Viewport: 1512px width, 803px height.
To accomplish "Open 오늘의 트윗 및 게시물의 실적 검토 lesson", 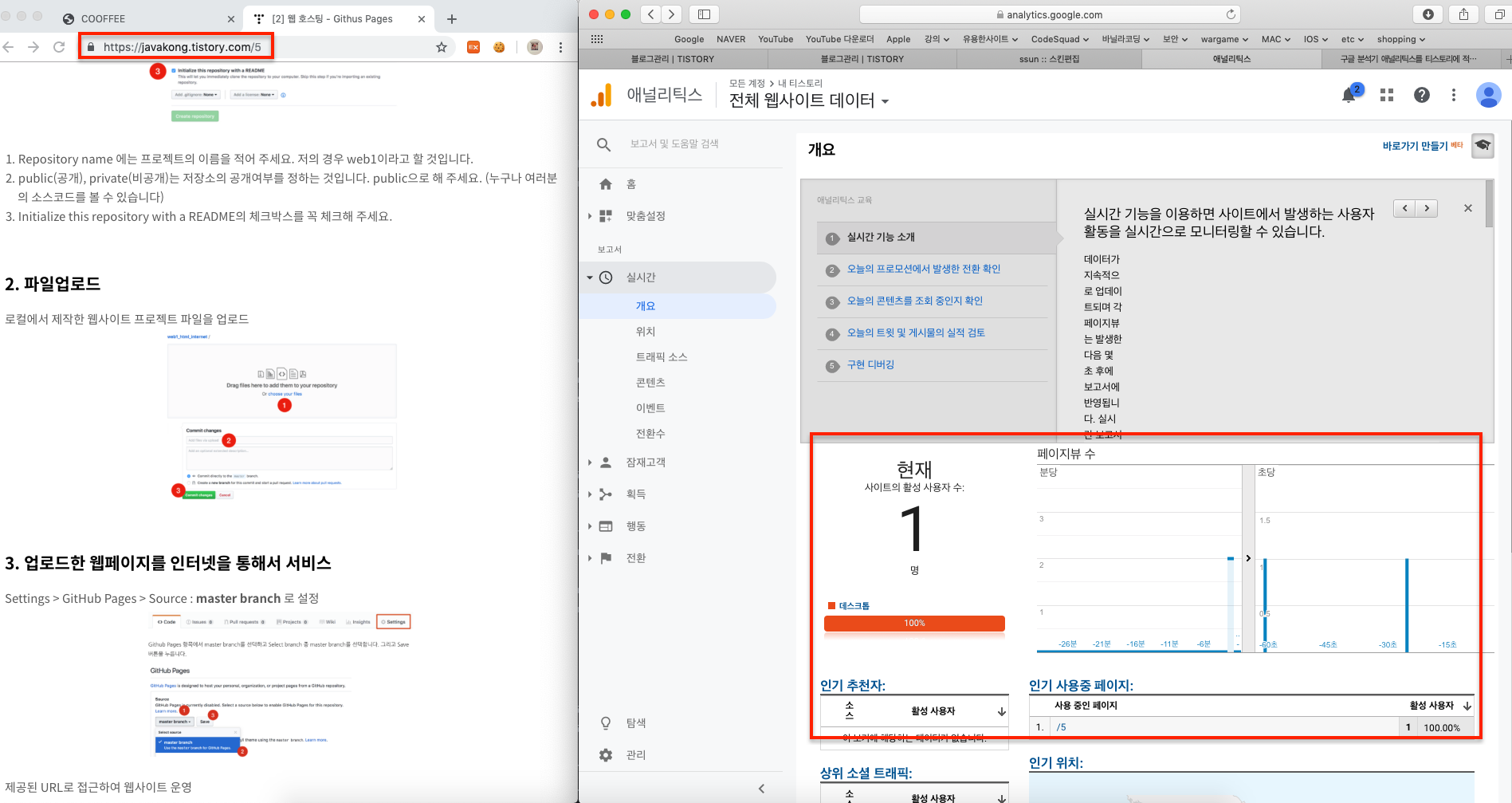I will (916, 333).
